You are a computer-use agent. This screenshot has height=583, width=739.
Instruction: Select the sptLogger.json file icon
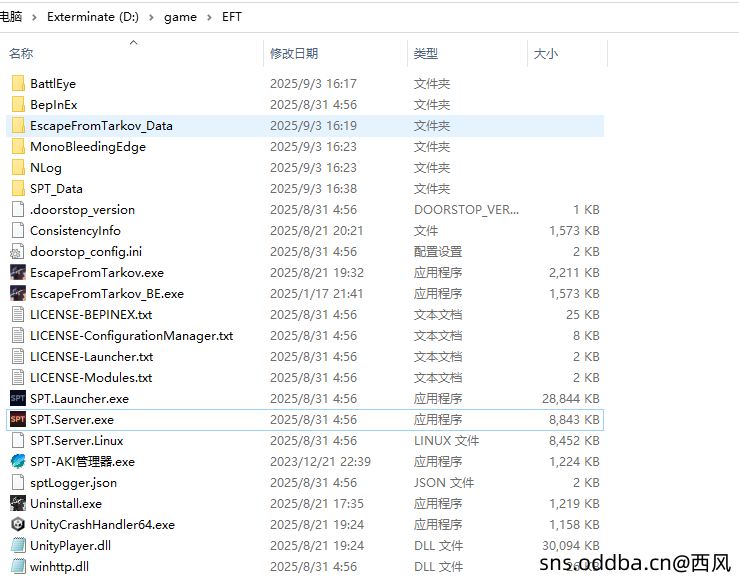(18, 482)
